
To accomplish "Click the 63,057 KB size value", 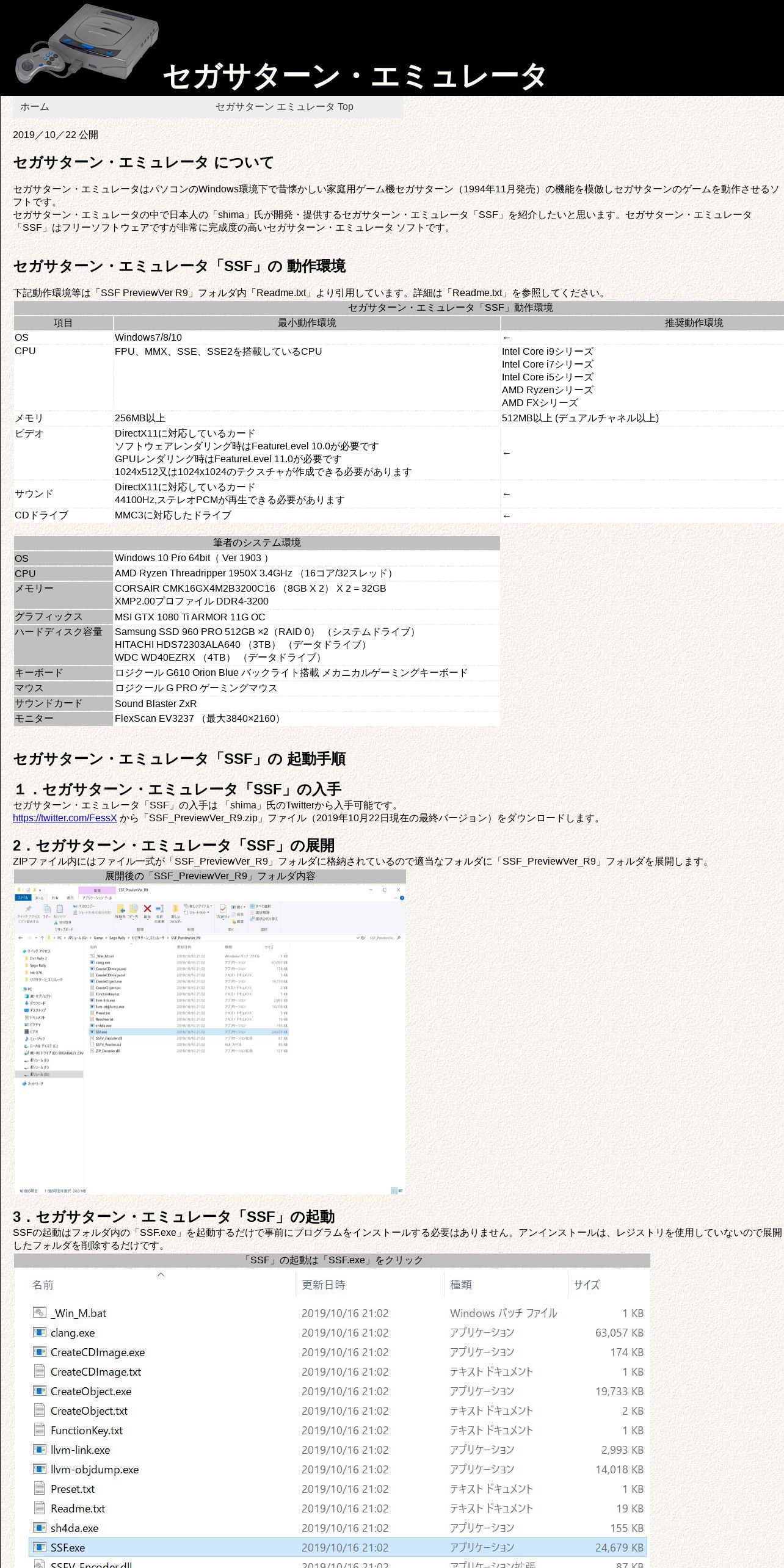I will point(619,1332).
